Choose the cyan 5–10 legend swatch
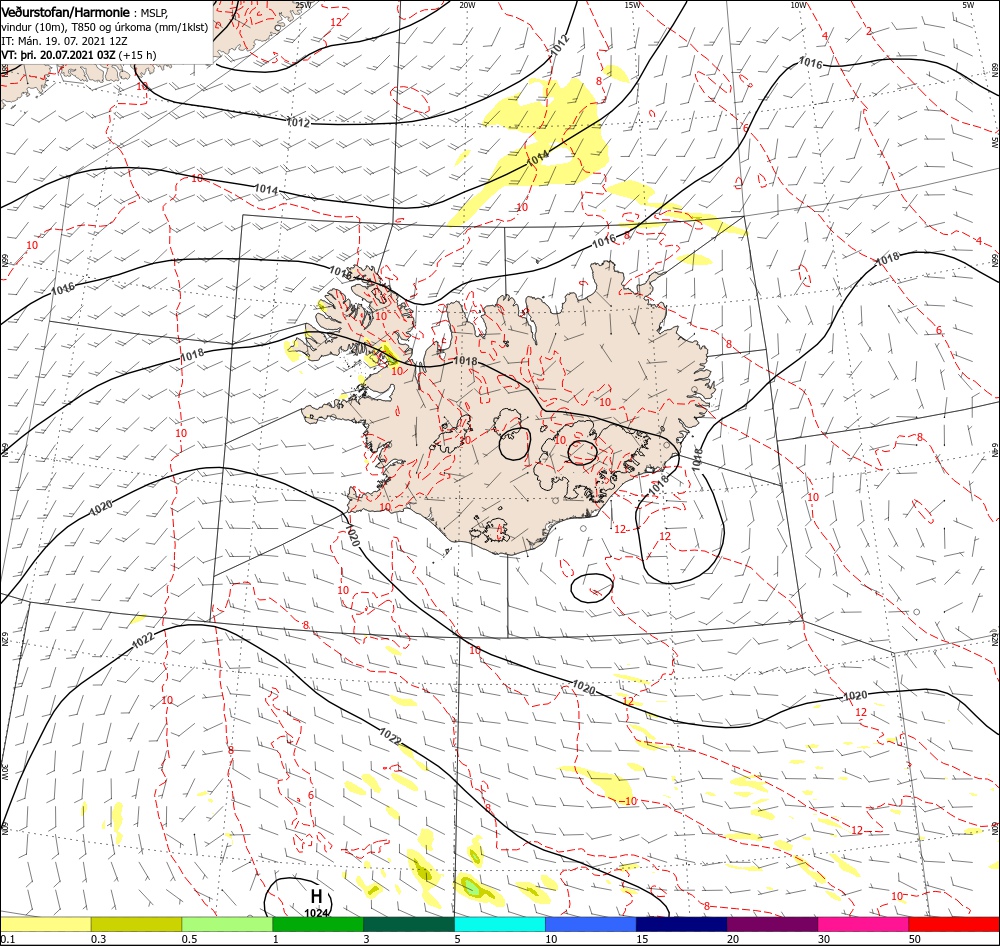Image resolution: width=1000 pixels, height=946 pixels. point(500,924)
